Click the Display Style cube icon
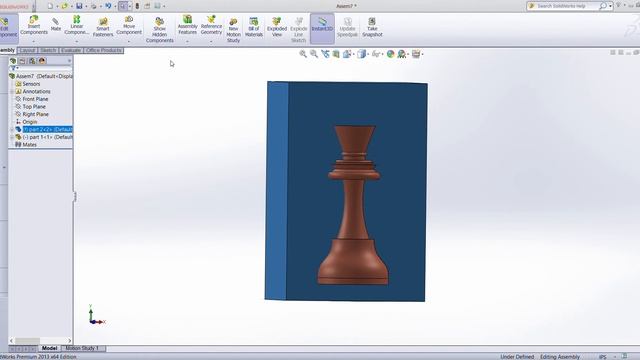Viewport: 640px width, 360px height. tap(361, 54)
